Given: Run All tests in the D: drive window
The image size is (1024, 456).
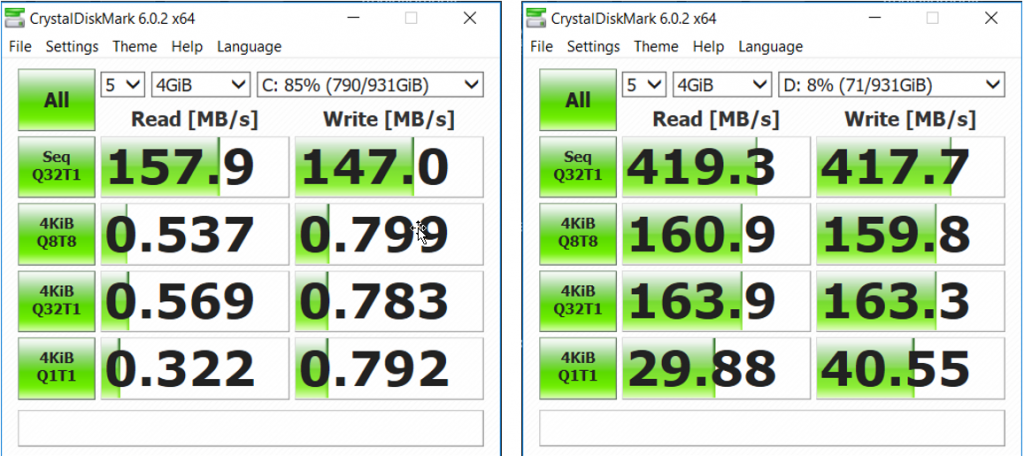Looking at the screenshot, I should click(578, 100).
